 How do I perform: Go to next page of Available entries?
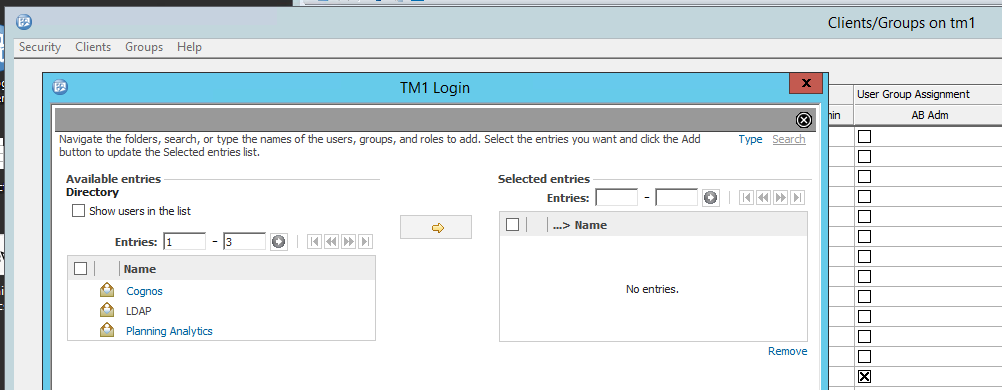click(348, 242)
